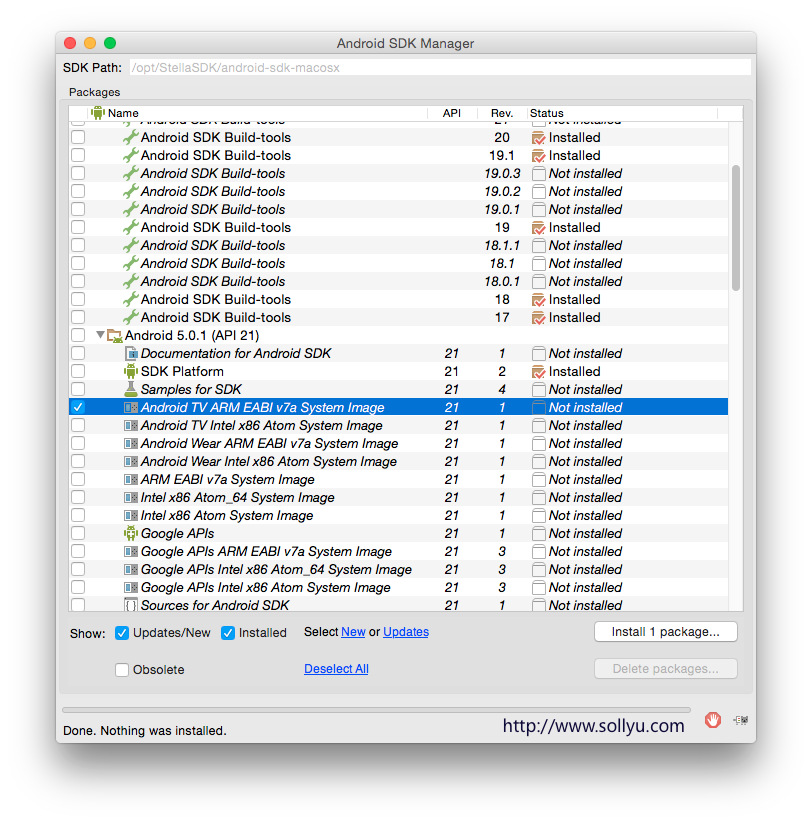This screenshot has width=812, height=823.
Task: Click the wrench icon for Build-tools rev 19.0.1
Action: click(130, 209)
